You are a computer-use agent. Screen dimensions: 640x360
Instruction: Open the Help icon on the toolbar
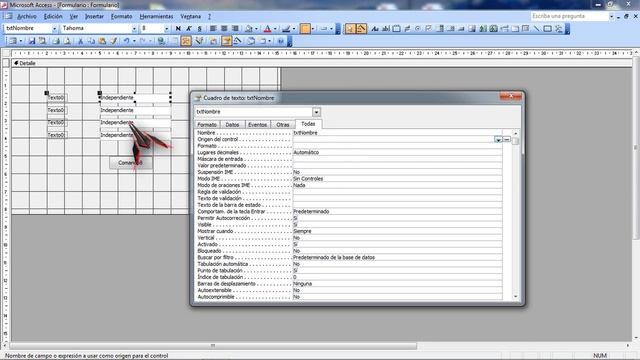point(281,41)
